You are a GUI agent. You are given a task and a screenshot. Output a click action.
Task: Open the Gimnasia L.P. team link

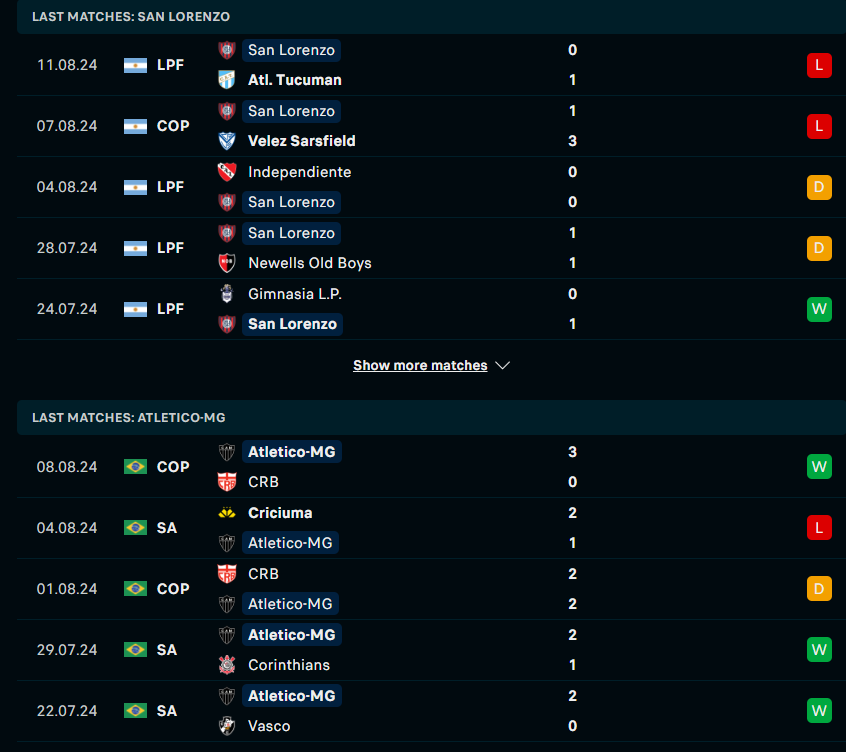[x=295, y=294]
